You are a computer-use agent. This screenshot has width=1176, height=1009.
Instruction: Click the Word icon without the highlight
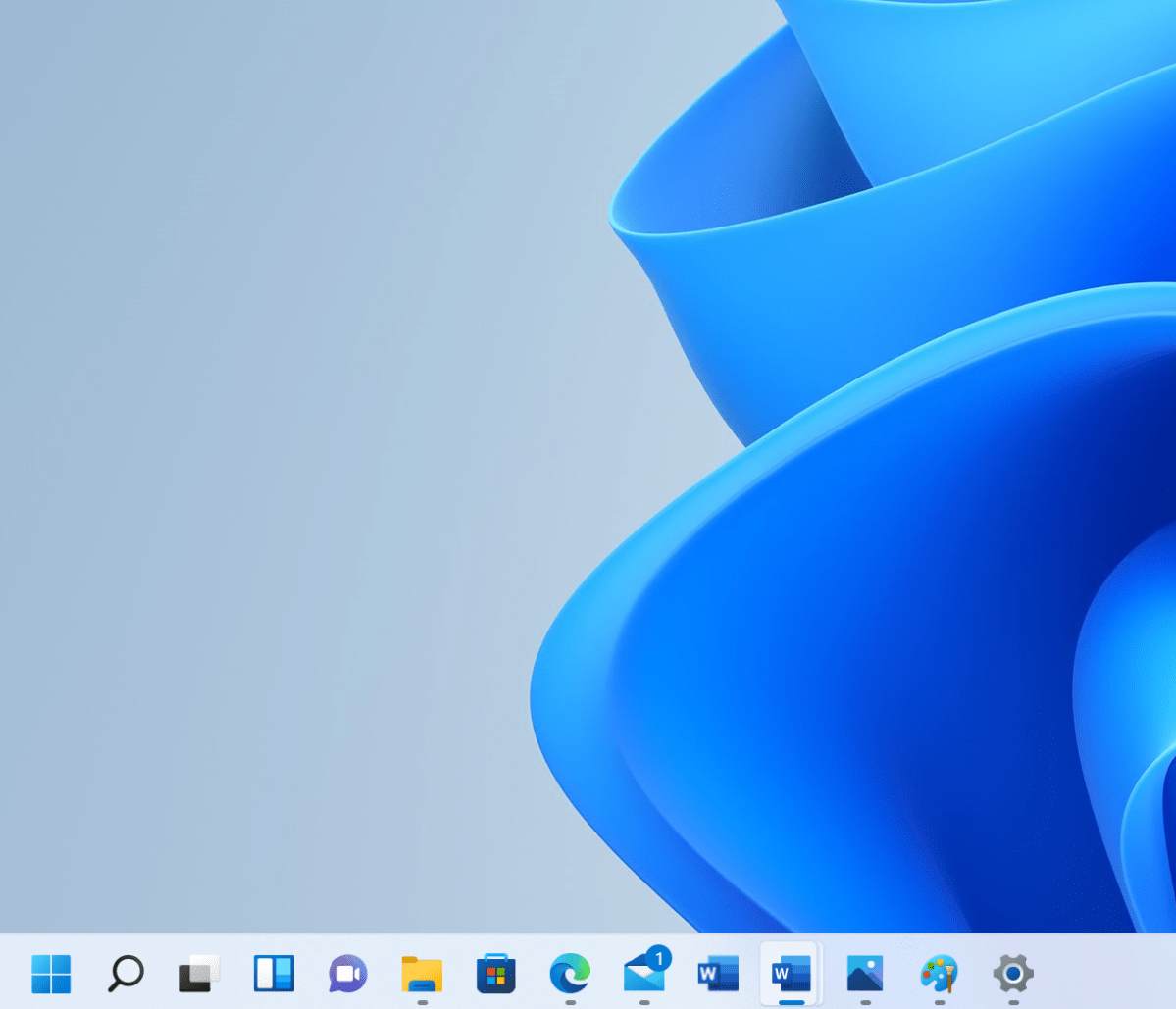718,974
